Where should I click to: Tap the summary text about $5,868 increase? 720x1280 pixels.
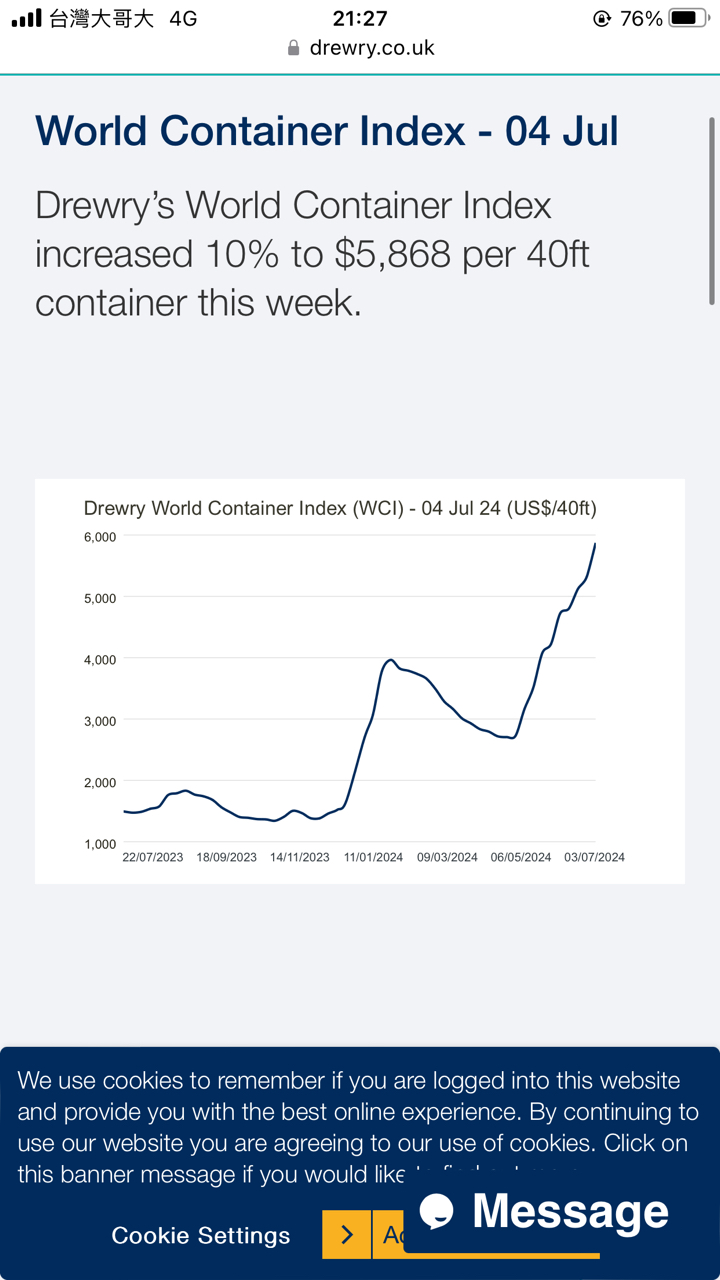pyautogui.click(x=312, y=253)
